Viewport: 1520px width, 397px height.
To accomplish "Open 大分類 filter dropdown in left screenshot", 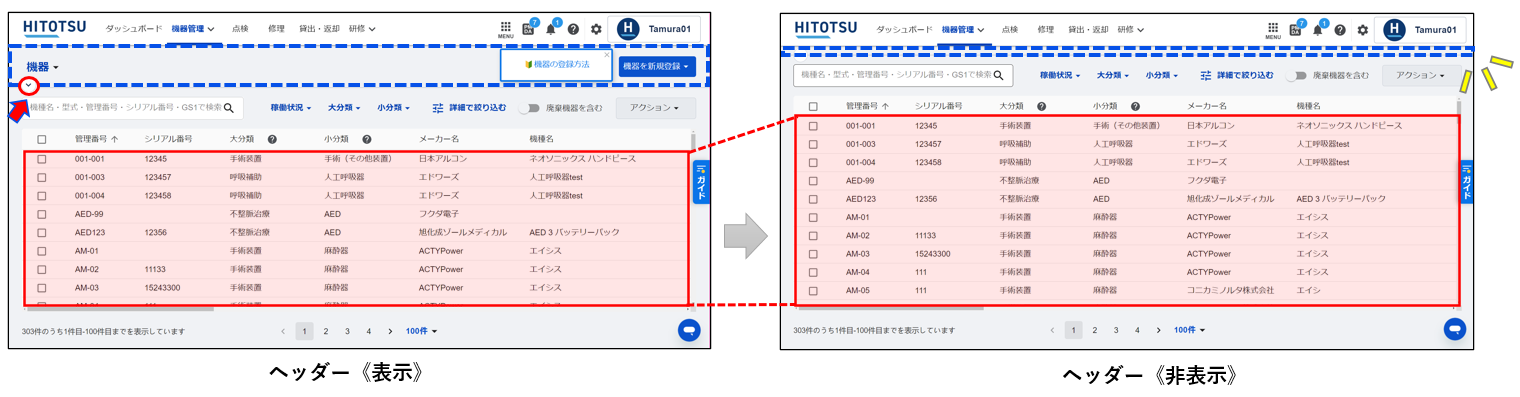I will pos(345,107).
